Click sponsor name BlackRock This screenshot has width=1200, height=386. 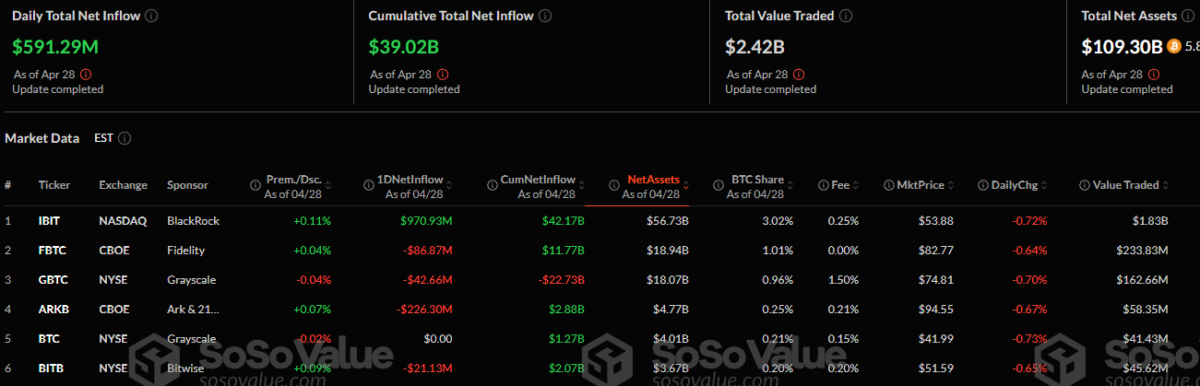193,220
